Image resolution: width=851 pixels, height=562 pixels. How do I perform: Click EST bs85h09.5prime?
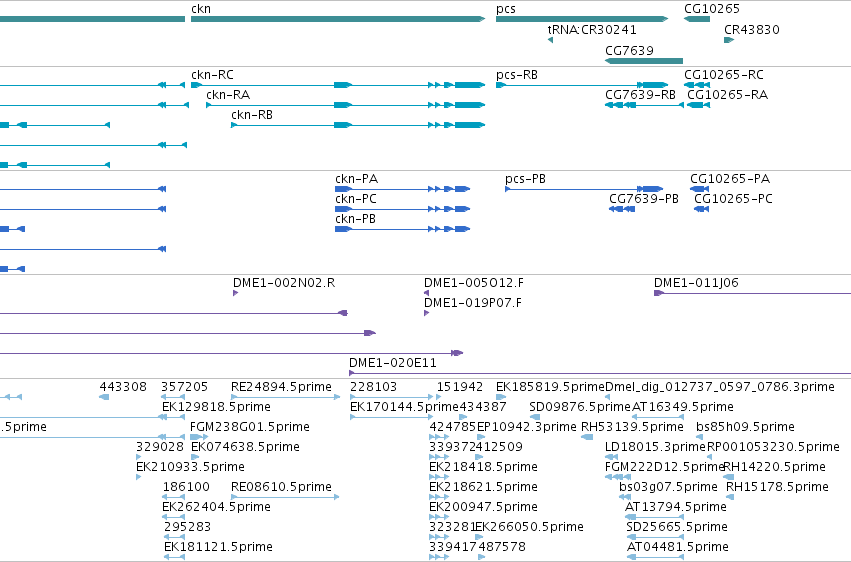coord(745,427)
